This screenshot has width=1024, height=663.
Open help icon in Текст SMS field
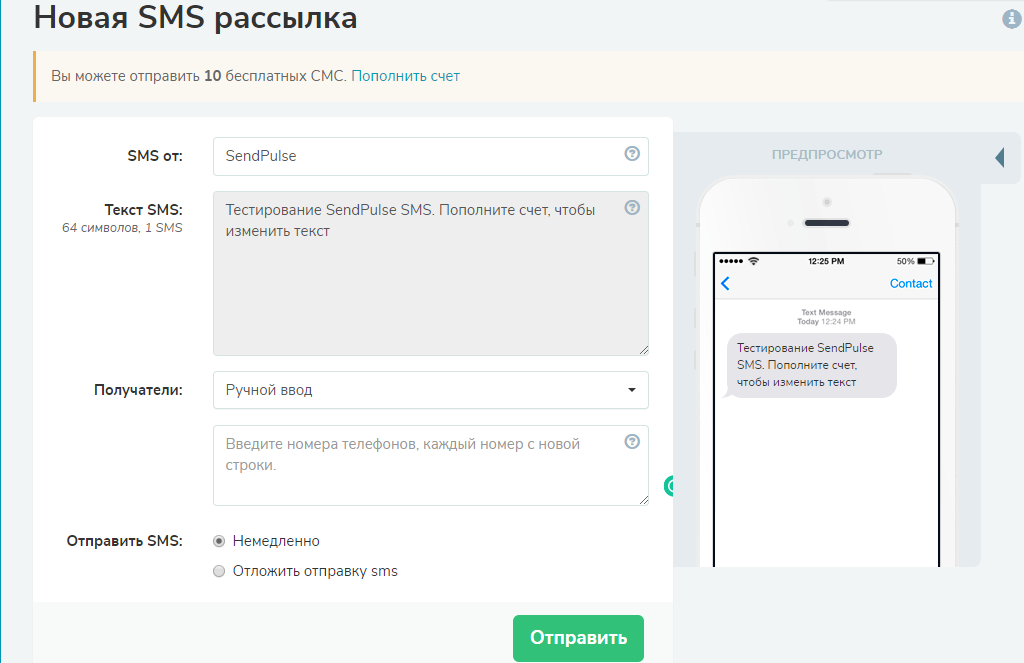pos(632,208)
